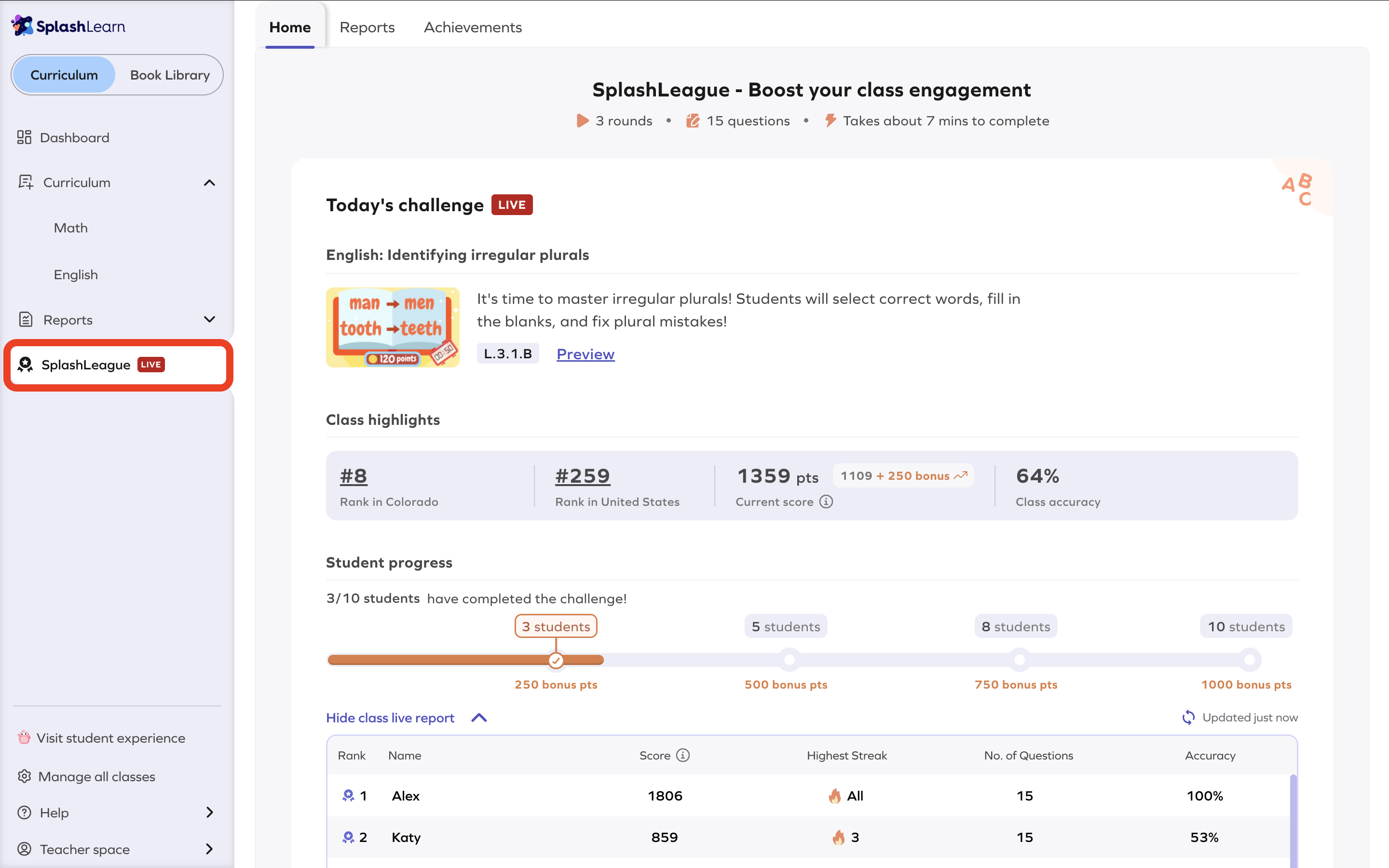1389x868 pixels.
Task: Click the Accuracy column header
Action: [1210, 756]
